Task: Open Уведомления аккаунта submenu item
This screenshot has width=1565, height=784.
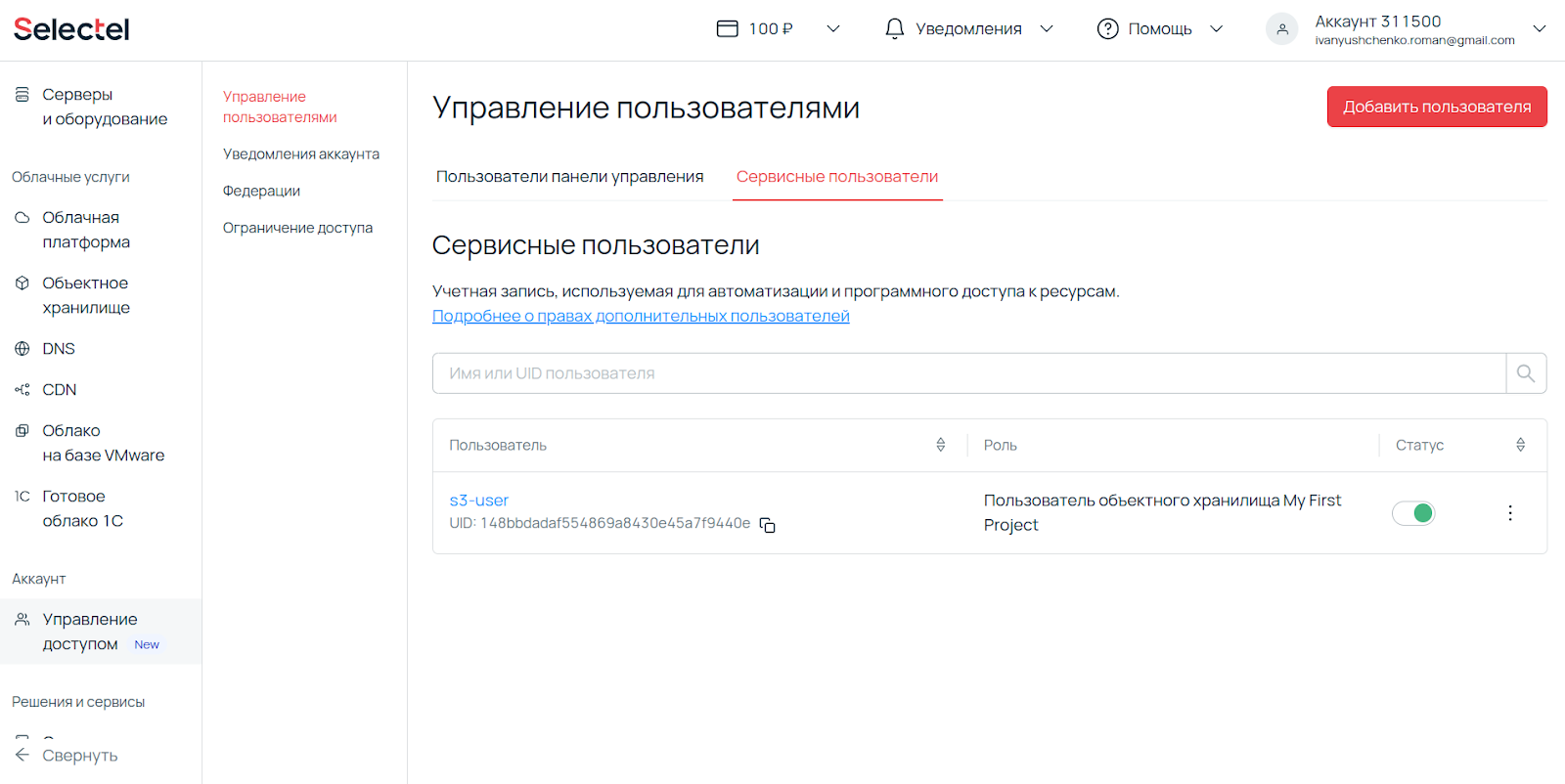Action: (x=301, y=154)
